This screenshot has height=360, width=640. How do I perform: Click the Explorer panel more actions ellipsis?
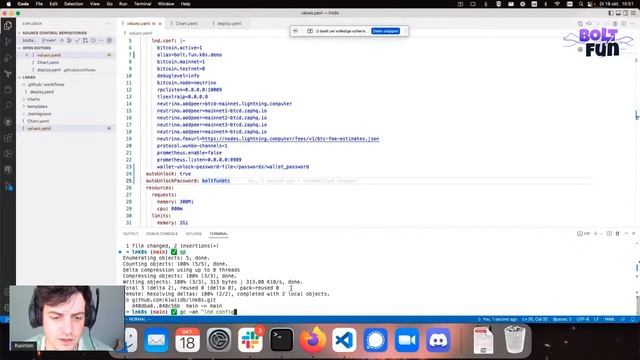109,24
